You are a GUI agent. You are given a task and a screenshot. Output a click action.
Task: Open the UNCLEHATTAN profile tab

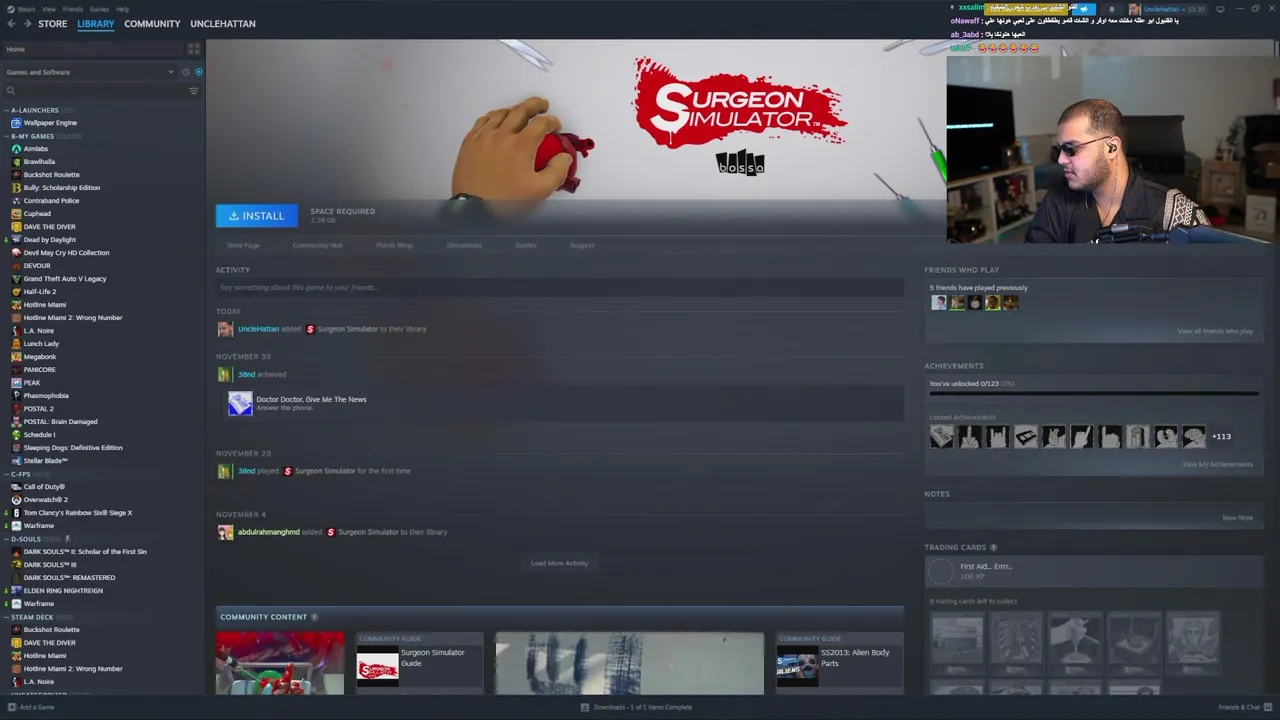(x=223, y=23)
